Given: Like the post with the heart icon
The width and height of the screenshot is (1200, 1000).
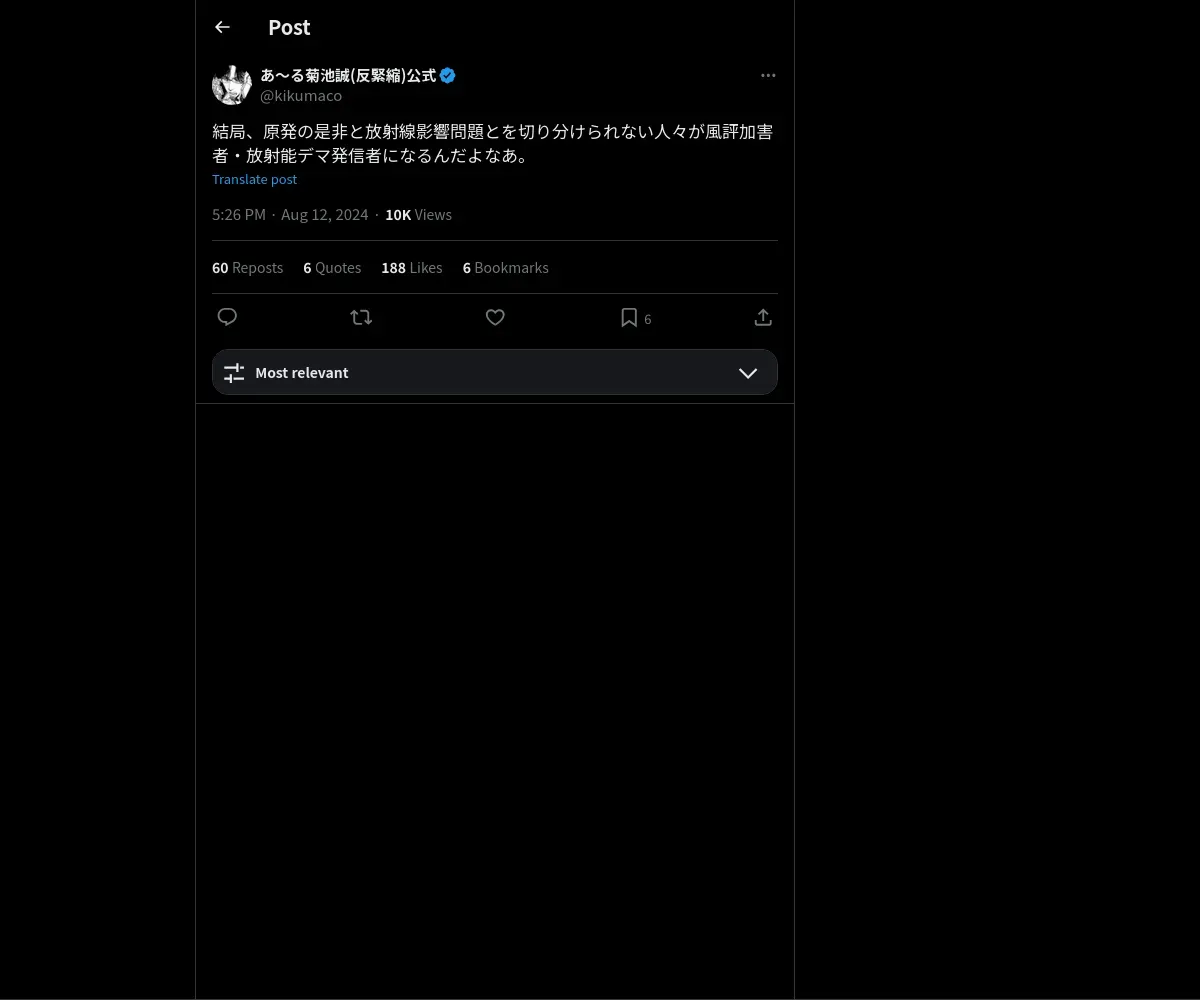Looking at the screenshot, I should coord(495,317).
